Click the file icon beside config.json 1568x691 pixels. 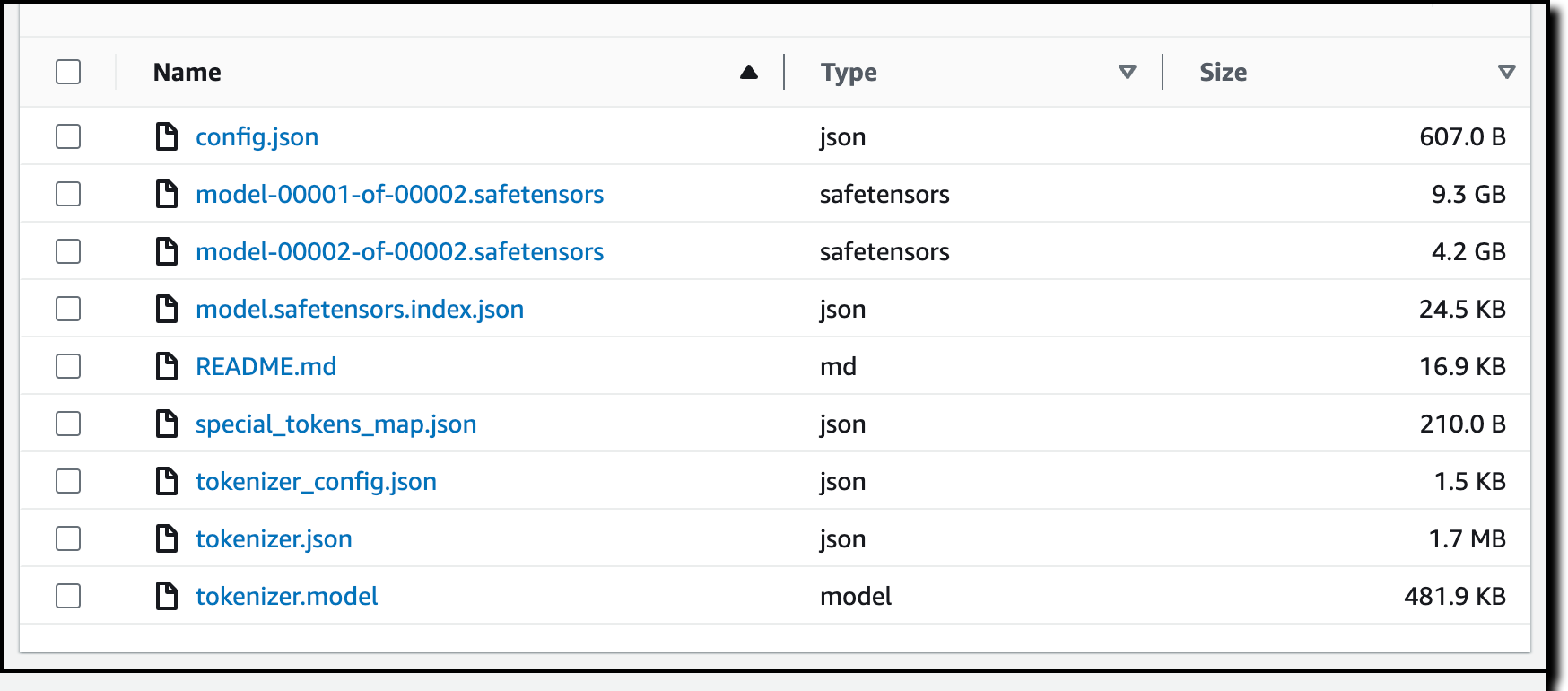(167, 136)
